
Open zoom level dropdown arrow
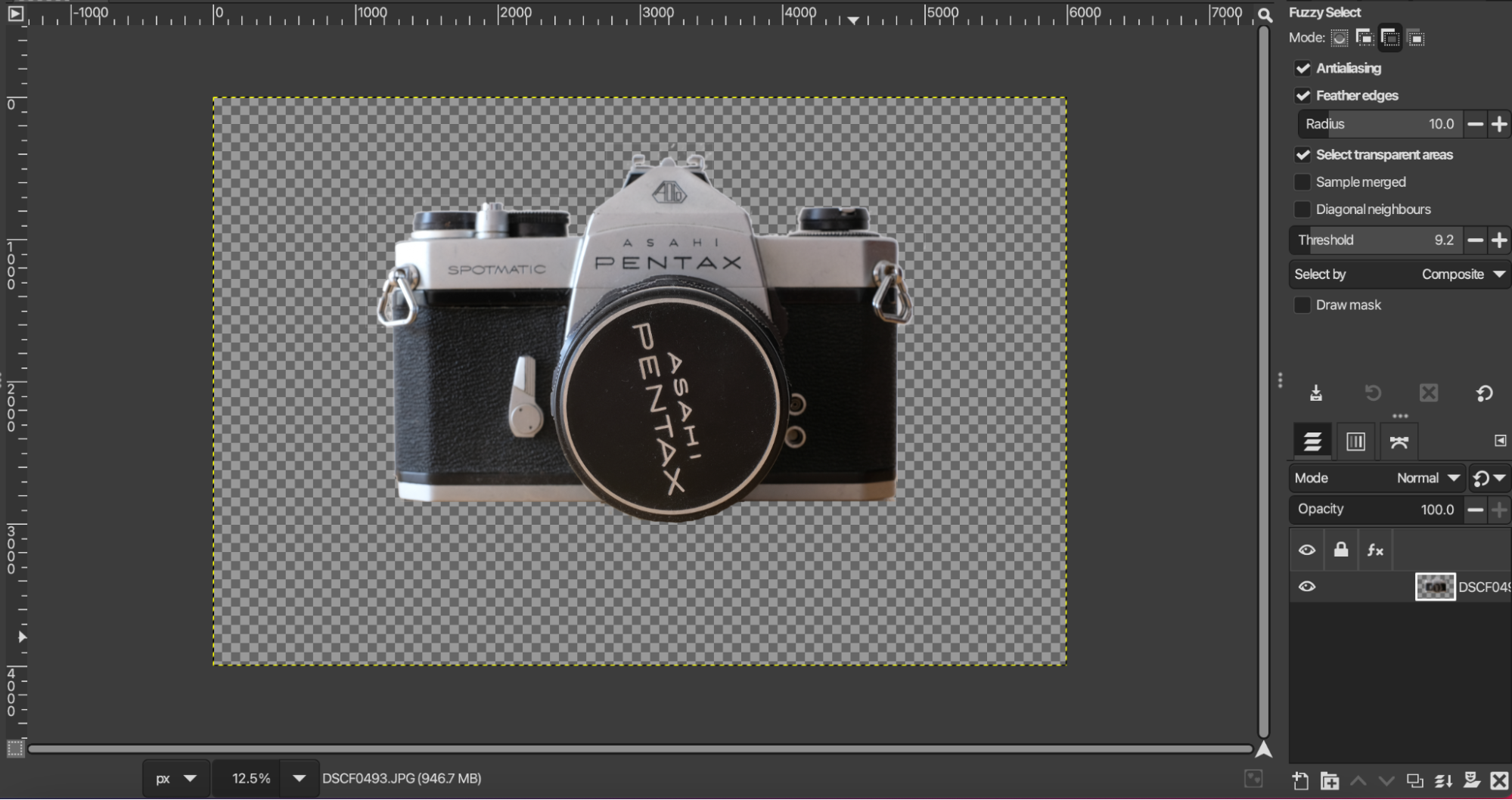coord(300,778)
